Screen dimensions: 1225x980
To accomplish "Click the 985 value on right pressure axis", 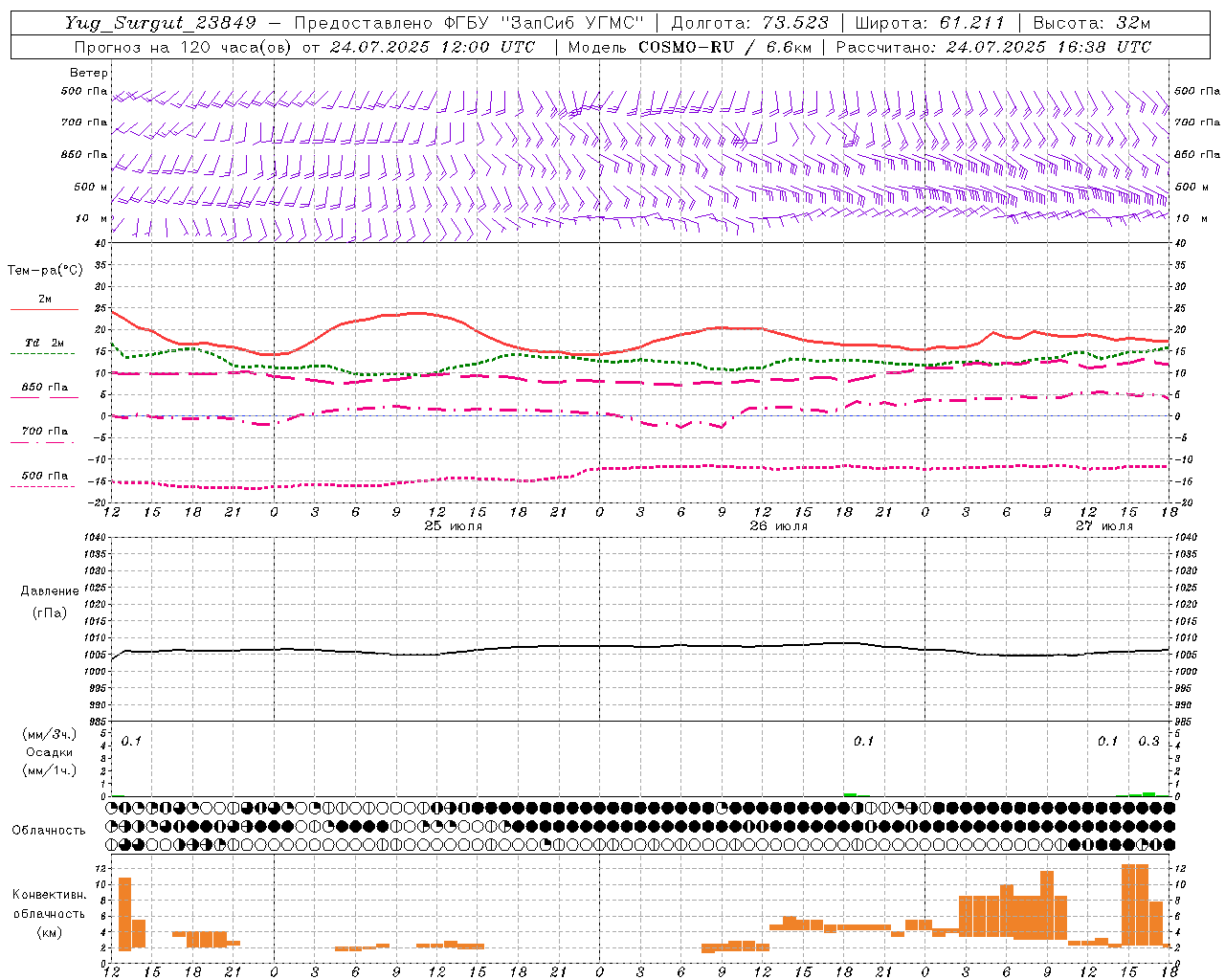I will point(1186,722).
